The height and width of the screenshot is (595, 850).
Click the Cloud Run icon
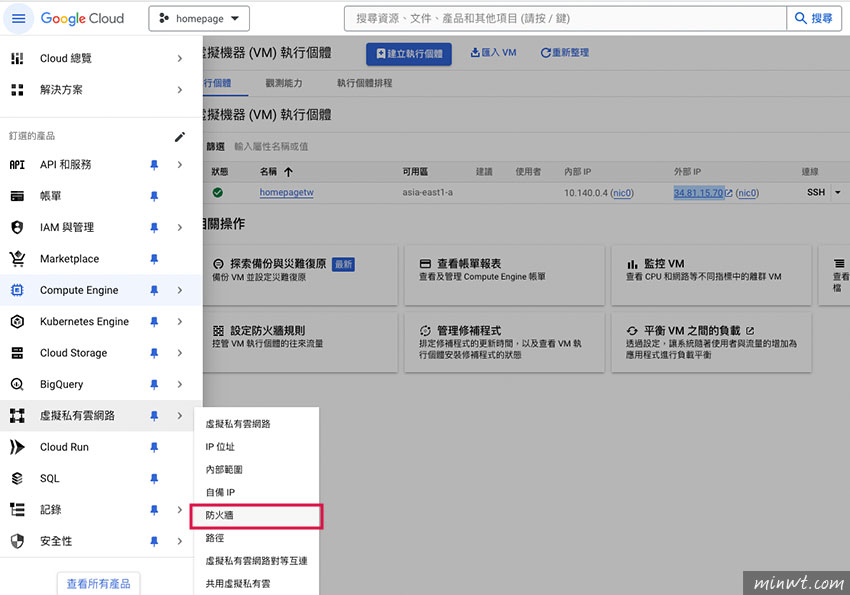click(x=17, y=447)
